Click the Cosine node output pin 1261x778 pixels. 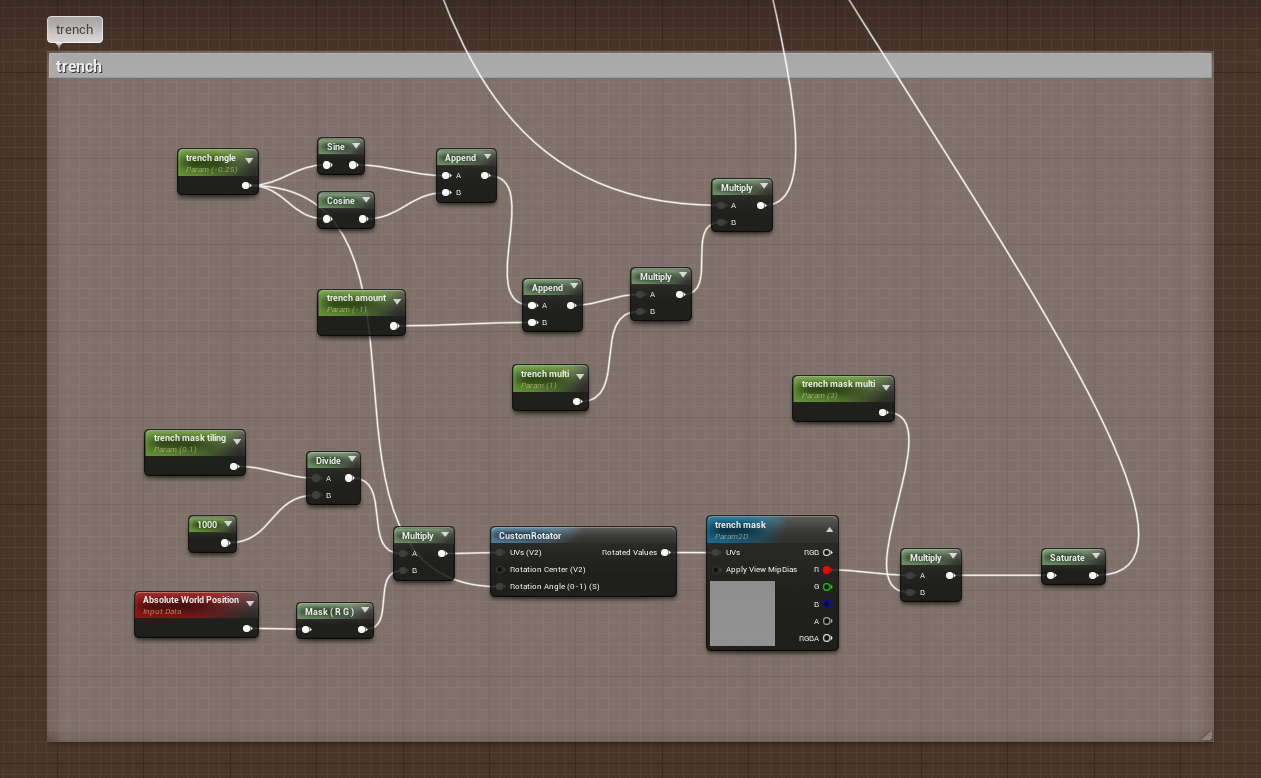364,219
